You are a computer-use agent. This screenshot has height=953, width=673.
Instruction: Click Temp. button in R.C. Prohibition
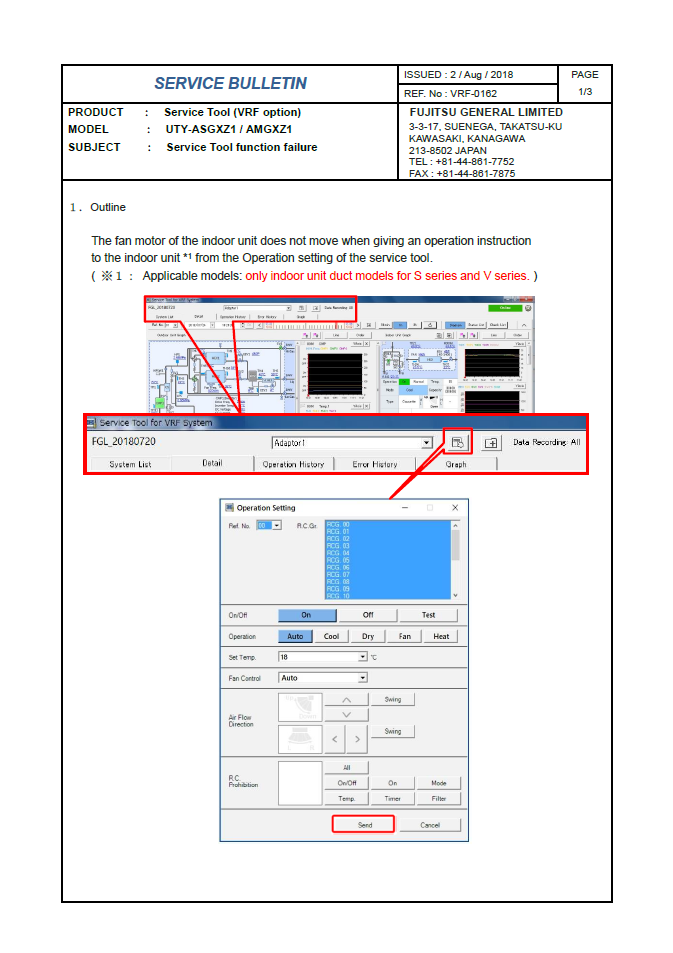[347, 799]
